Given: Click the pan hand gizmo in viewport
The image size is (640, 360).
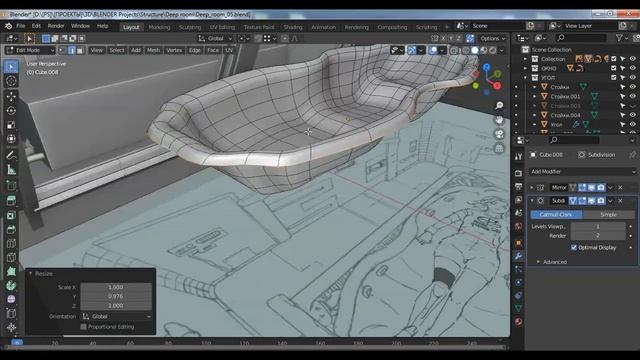Looking at the screenshot, I should pos(499,120).
